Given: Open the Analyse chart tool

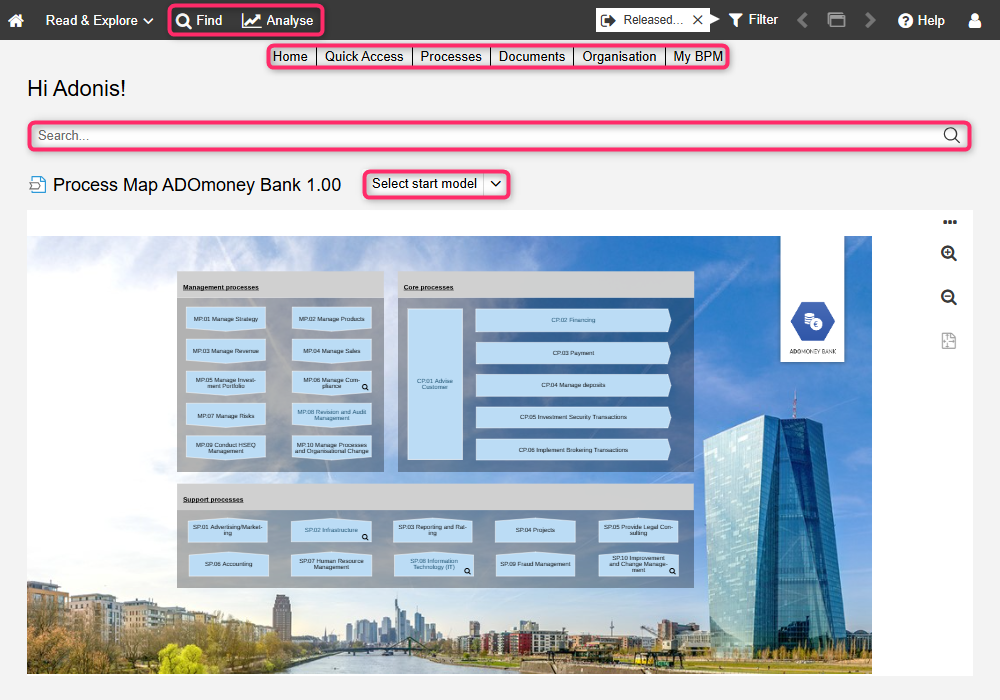Looking at the screenshot, I should pos(278,20).
